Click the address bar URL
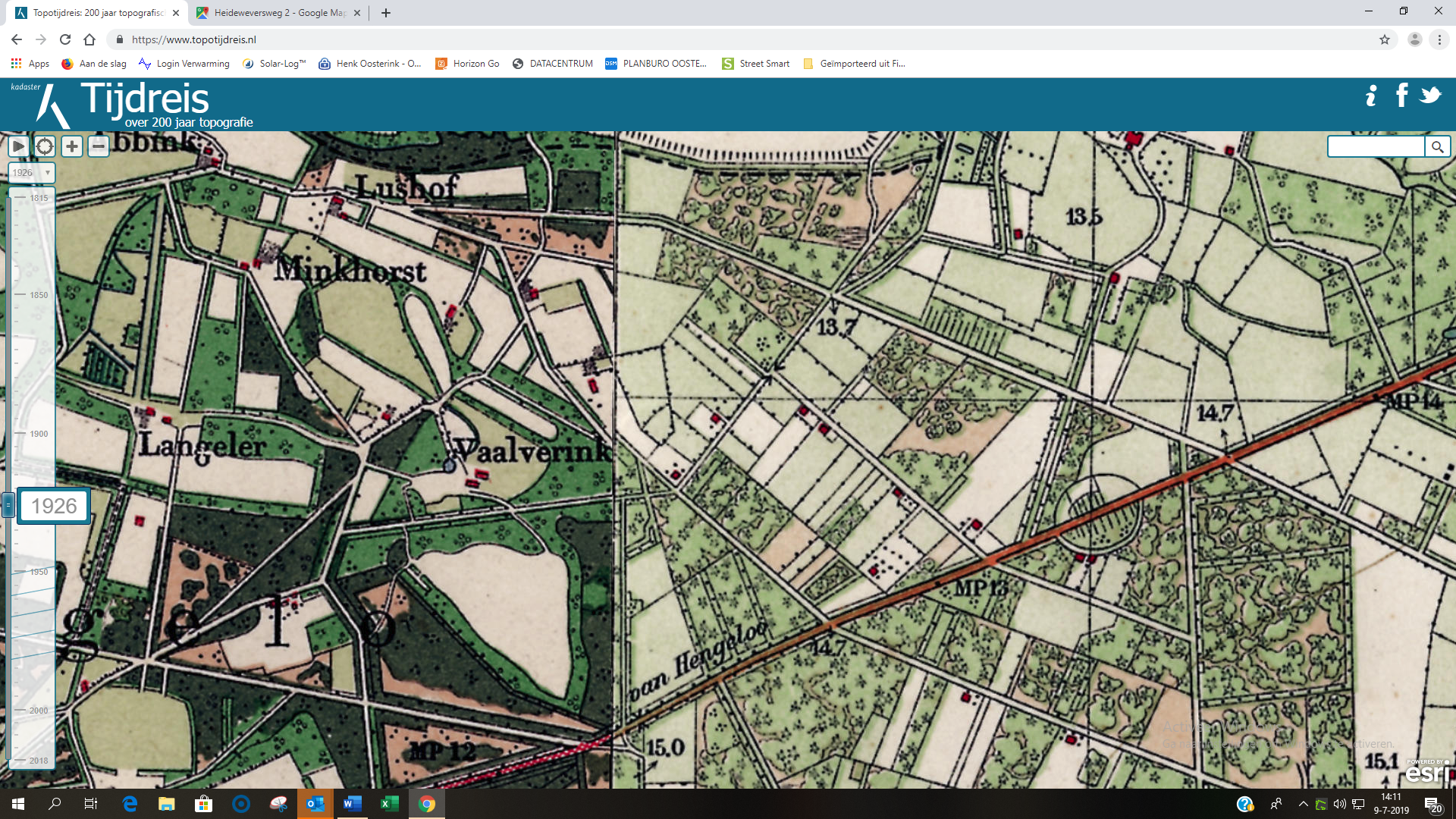The image size is (1456, 819). (x=194, y=39)
